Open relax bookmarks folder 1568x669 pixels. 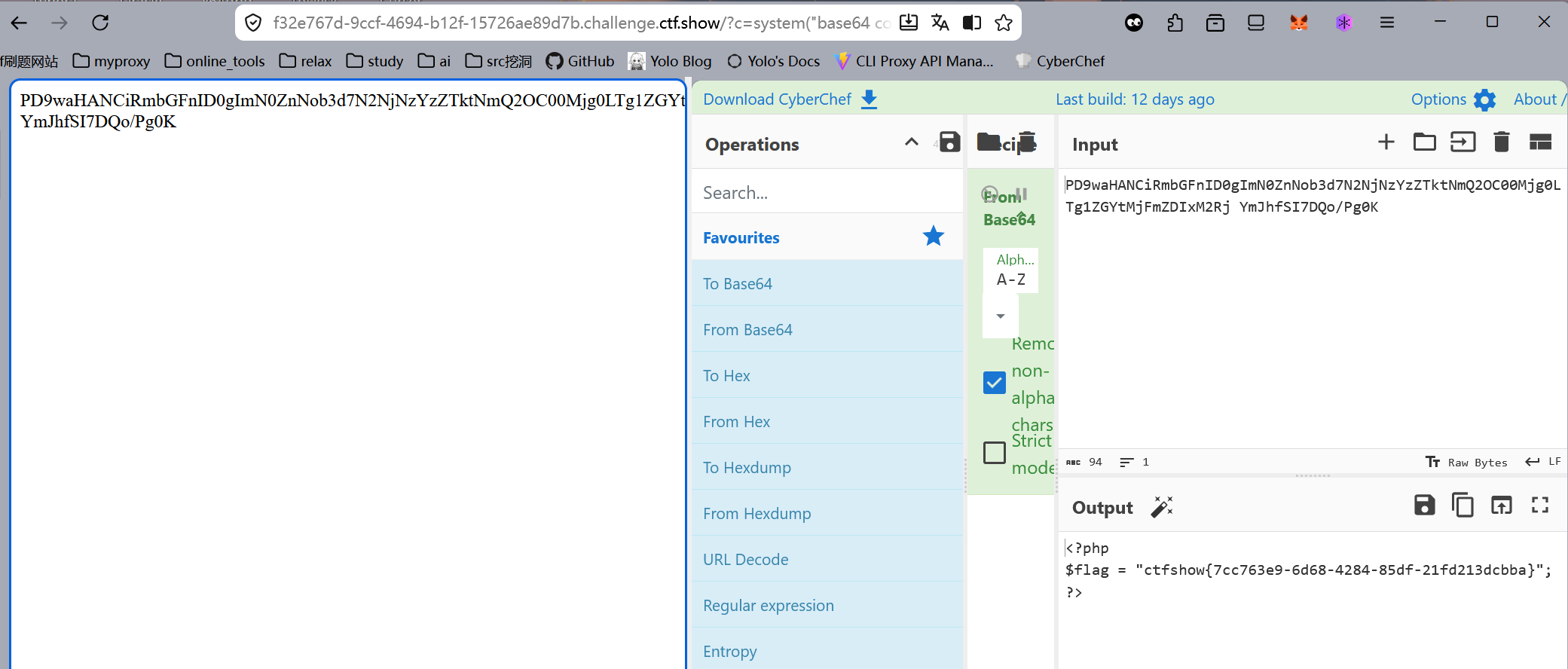tap(305, 61)
